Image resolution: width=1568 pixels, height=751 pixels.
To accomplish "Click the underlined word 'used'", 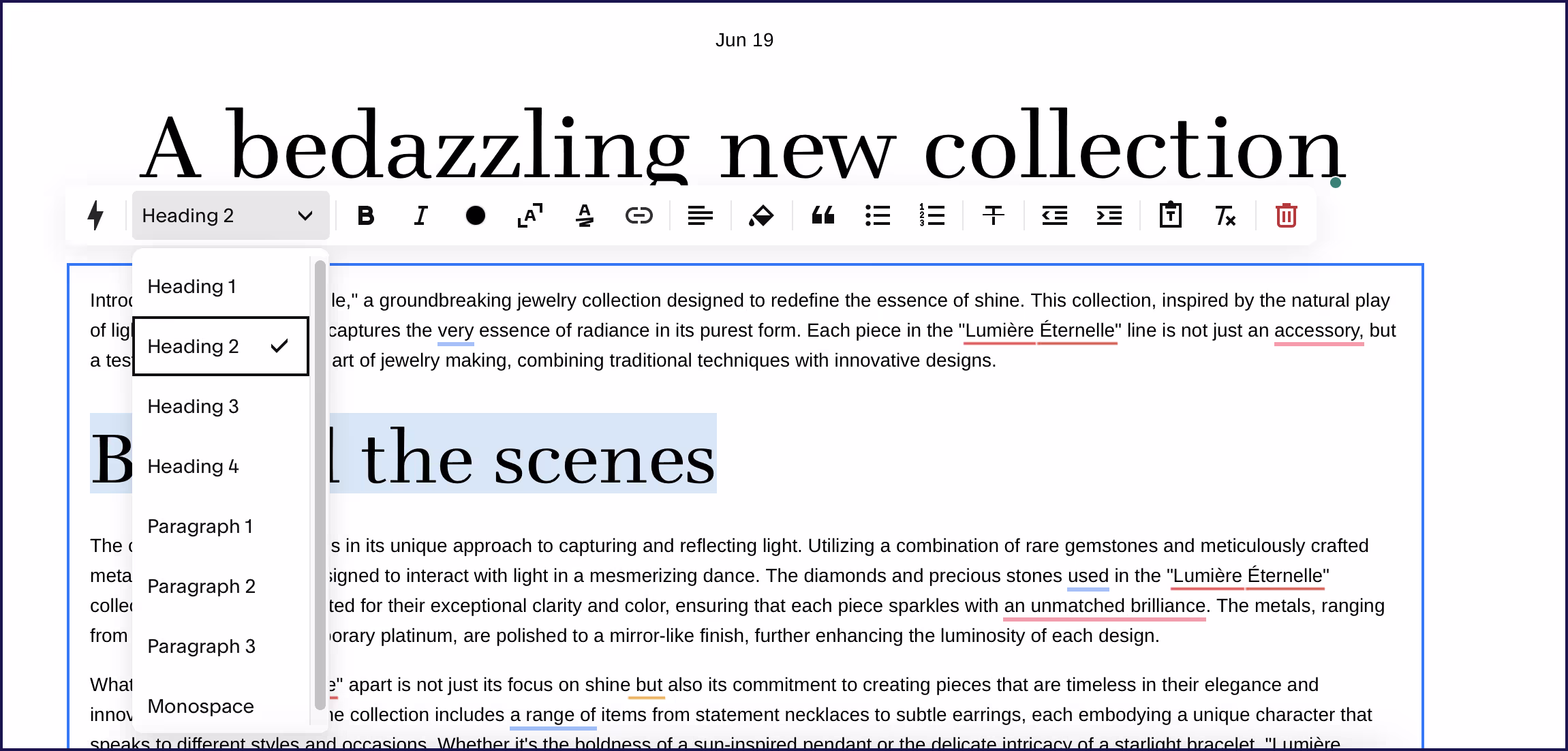I will (x=1088, y=576).
